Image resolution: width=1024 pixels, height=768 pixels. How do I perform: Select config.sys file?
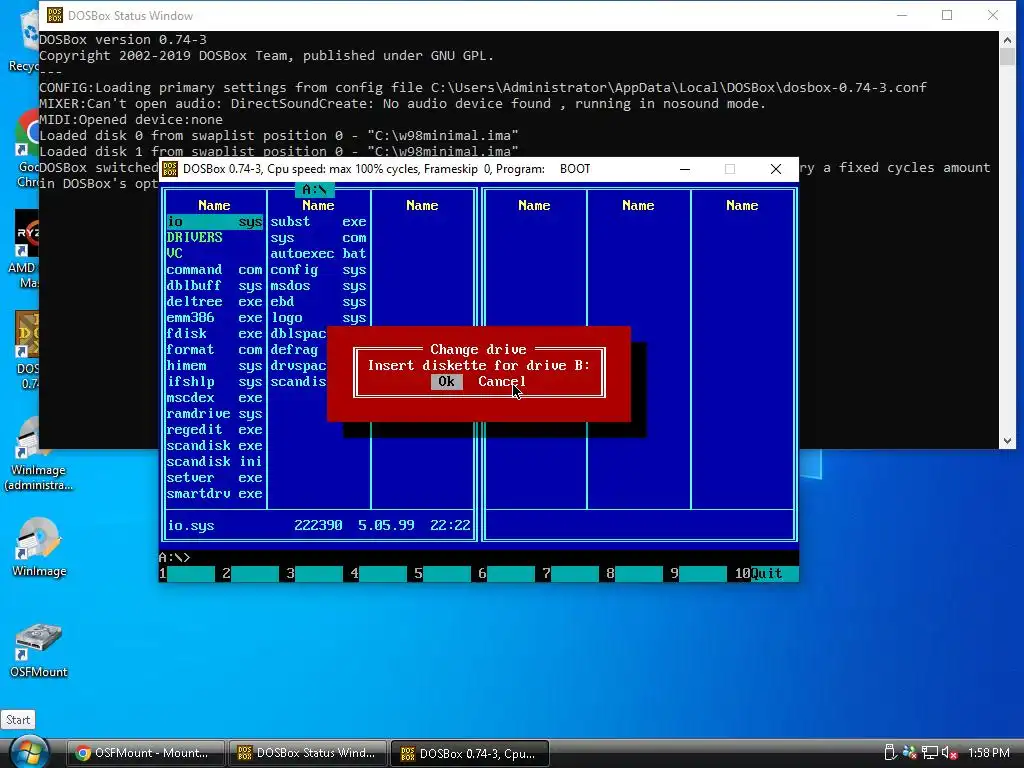[x=319, y=270]
